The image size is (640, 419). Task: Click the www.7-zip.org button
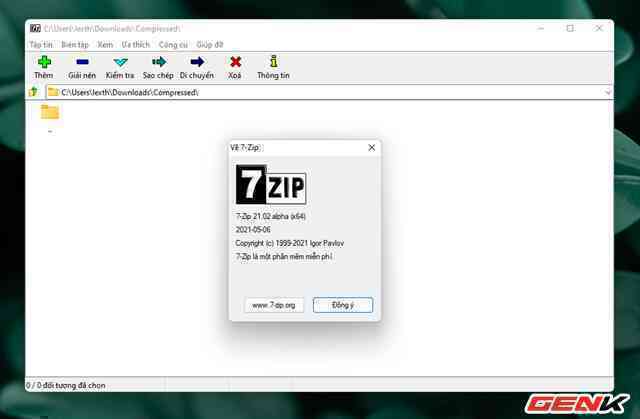[x=274, y=305]
